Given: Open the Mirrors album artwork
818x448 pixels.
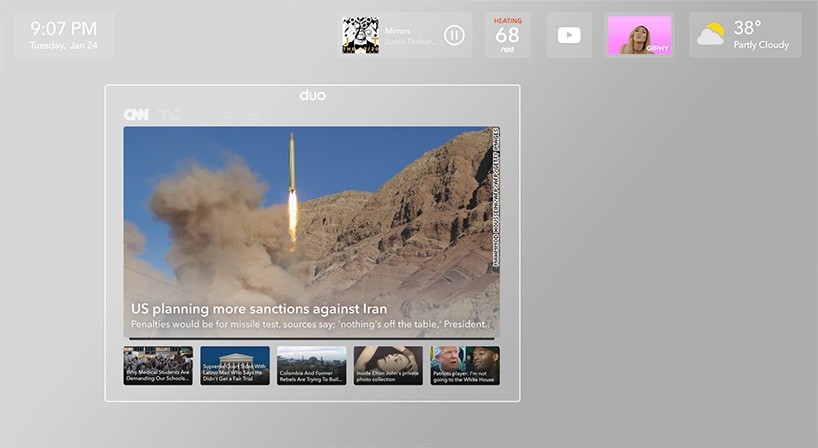Looking at the screenshot, I should 360,35.
